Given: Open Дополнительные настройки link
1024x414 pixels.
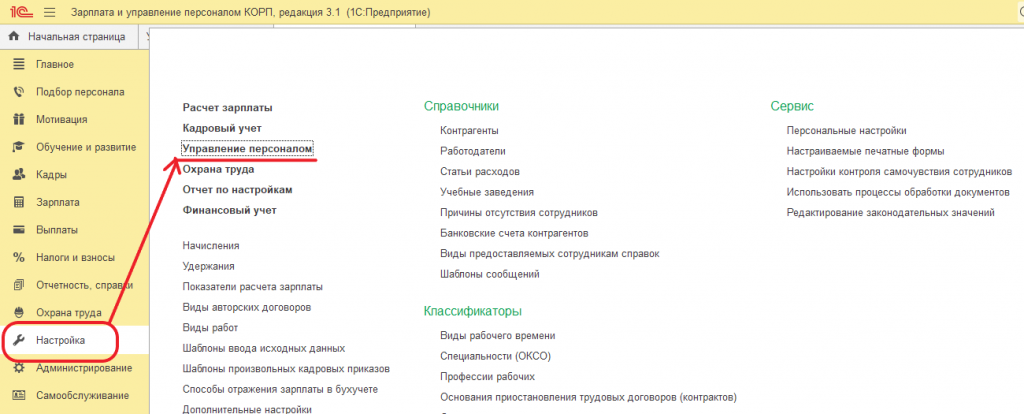Looking at the screenshot, I should pos(247,409).
